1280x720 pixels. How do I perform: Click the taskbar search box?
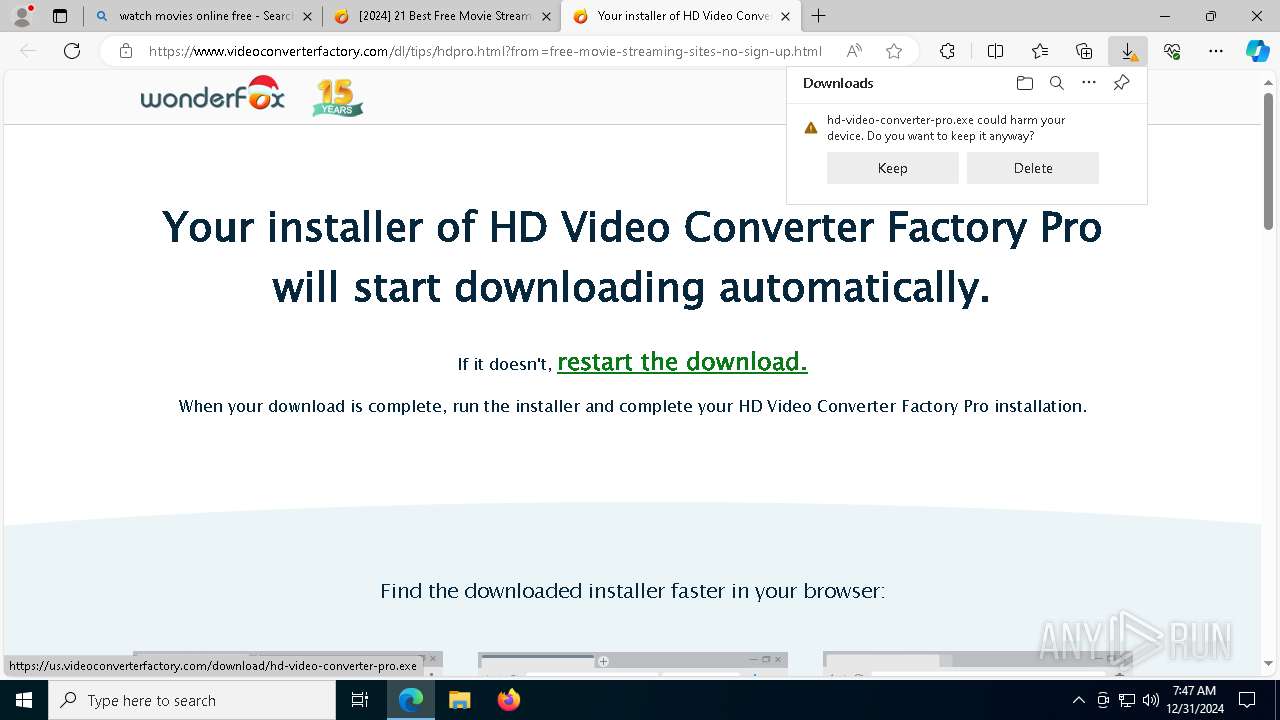tap(192, 700)
